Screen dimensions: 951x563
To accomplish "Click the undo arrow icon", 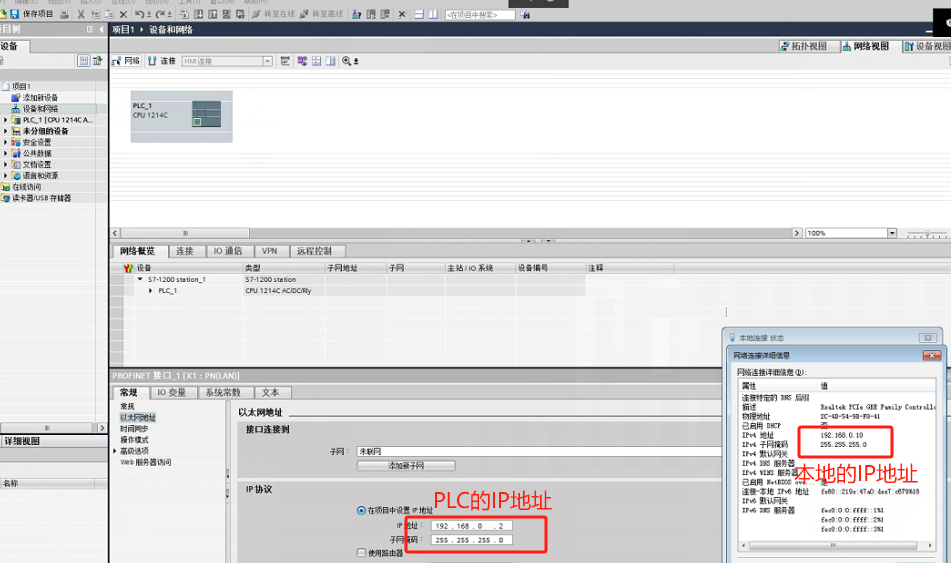I will (139, 14).
